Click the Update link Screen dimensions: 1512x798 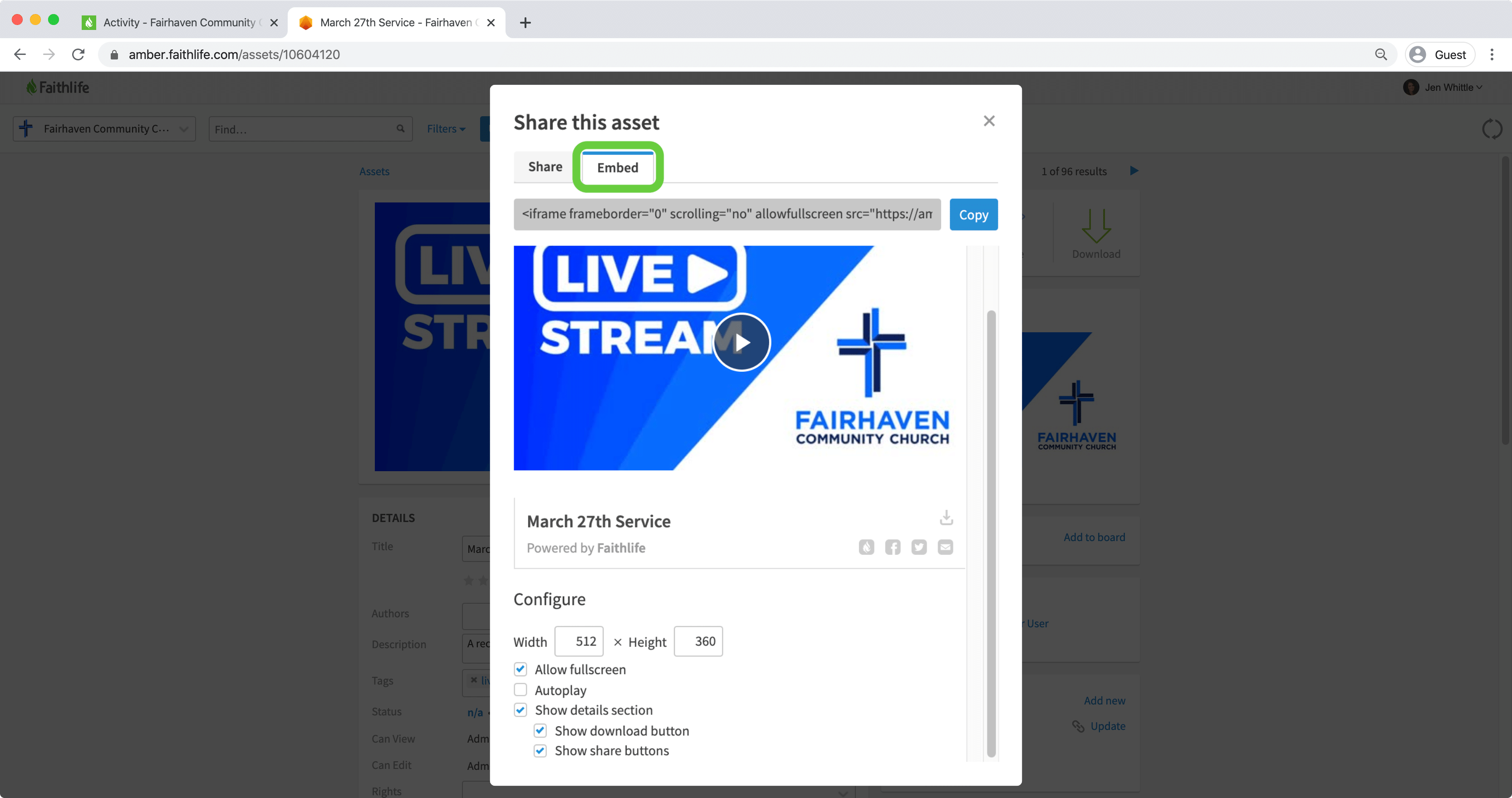click(x=1108, y=726)
